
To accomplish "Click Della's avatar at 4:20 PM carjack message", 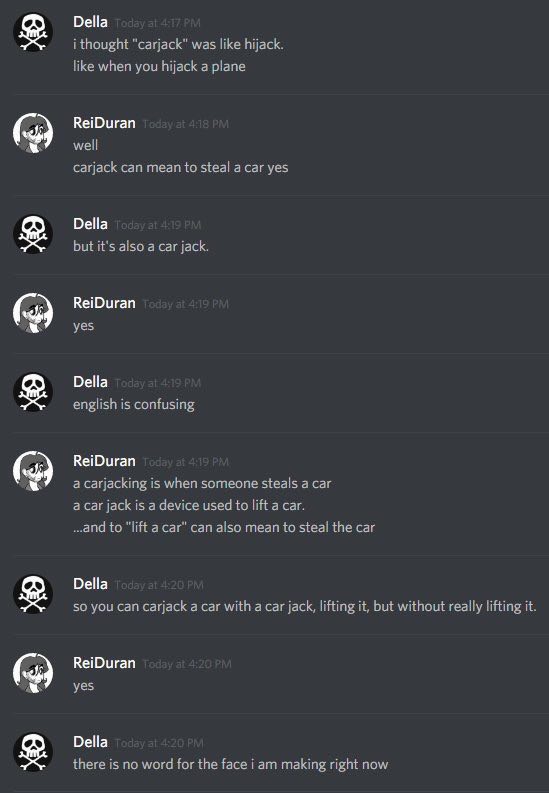I will pos(33,594).
